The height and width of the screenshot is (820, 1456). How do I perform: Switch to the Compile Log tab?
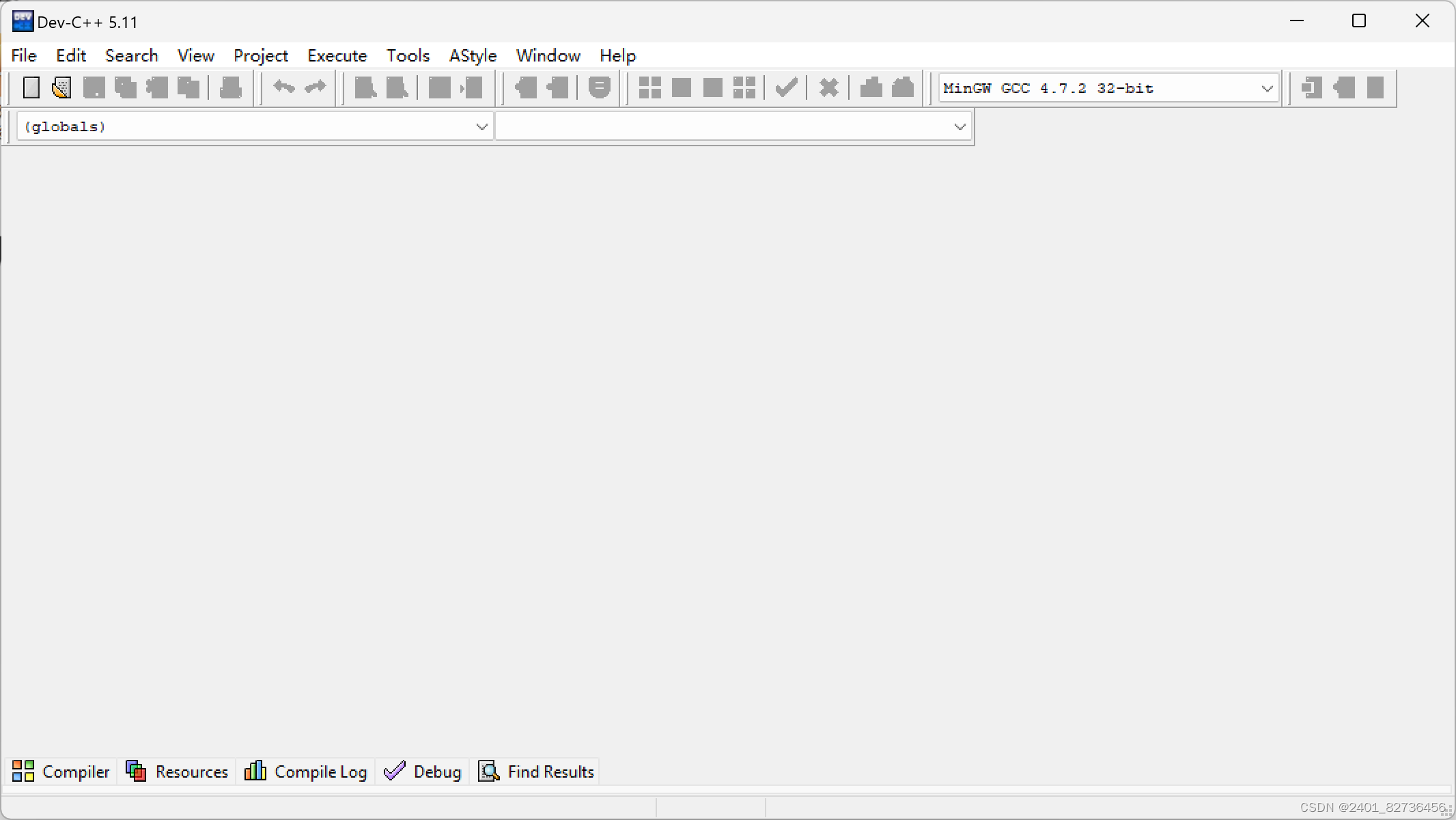coord(306,771)
